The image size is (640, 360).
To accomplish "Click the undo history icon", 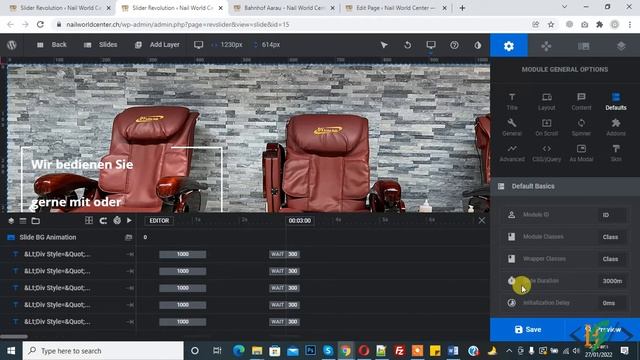I will [x=407, y=45].
